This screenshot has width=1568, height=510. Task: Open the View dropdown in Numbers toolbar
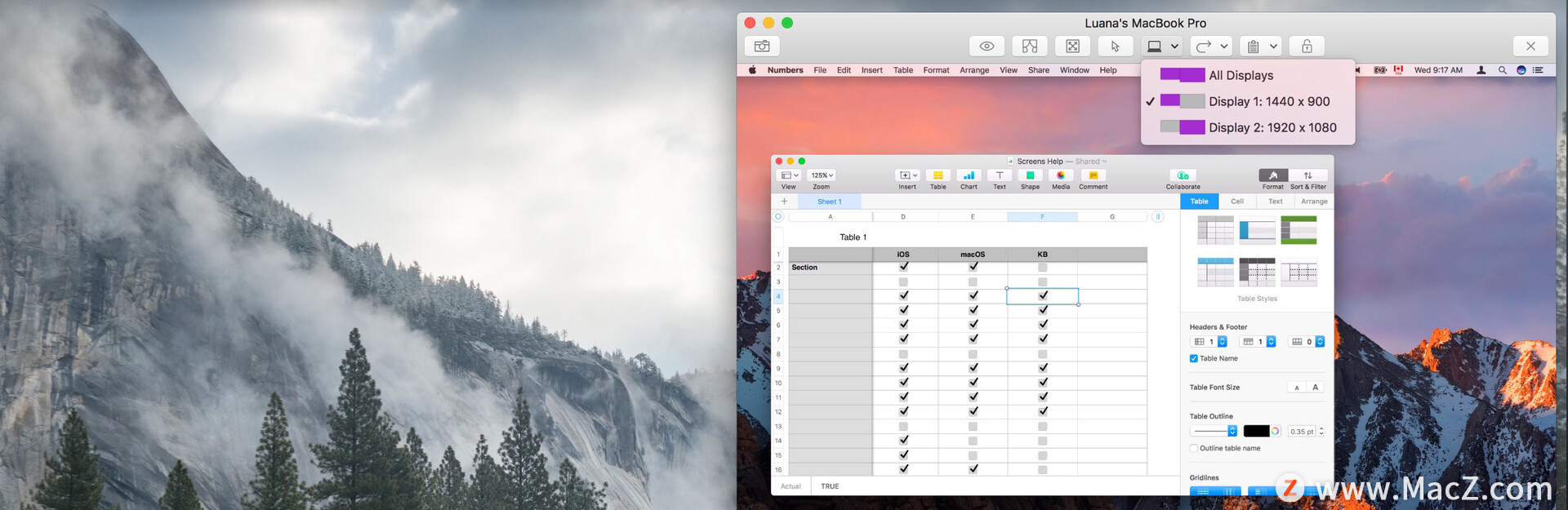[789, 175]
